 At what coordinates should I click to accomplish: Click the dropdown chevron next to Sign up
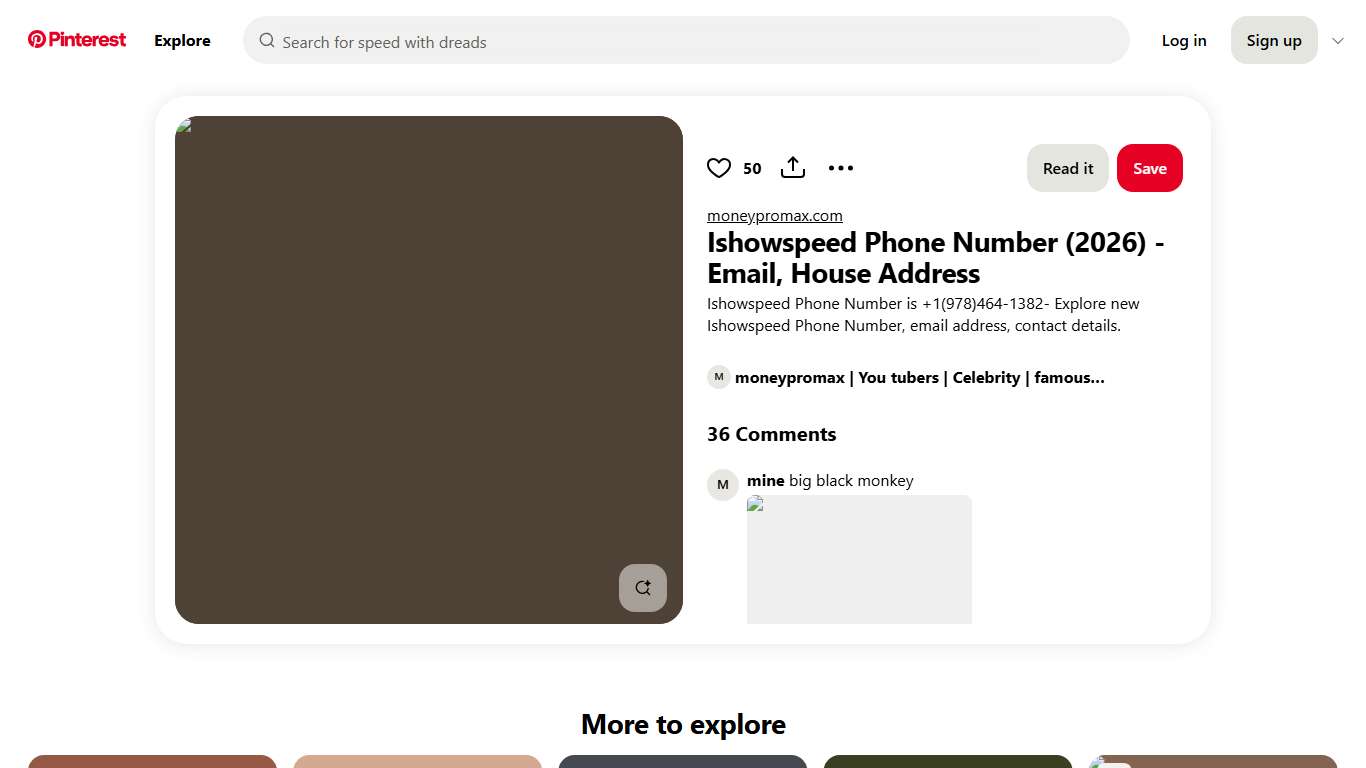click(x=1338, y=41)
